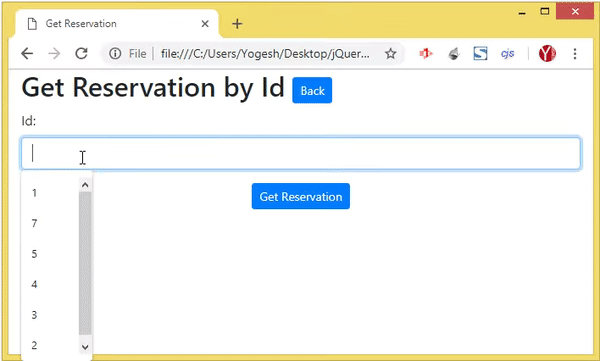Go back using the browser back arrow
The image size is (600, 361).
27,54
